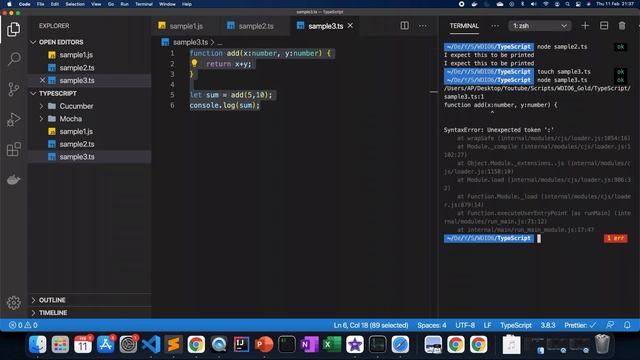Open the Search view in activity bar
This screenshot has width=640, height=360.
click(13, 59)
